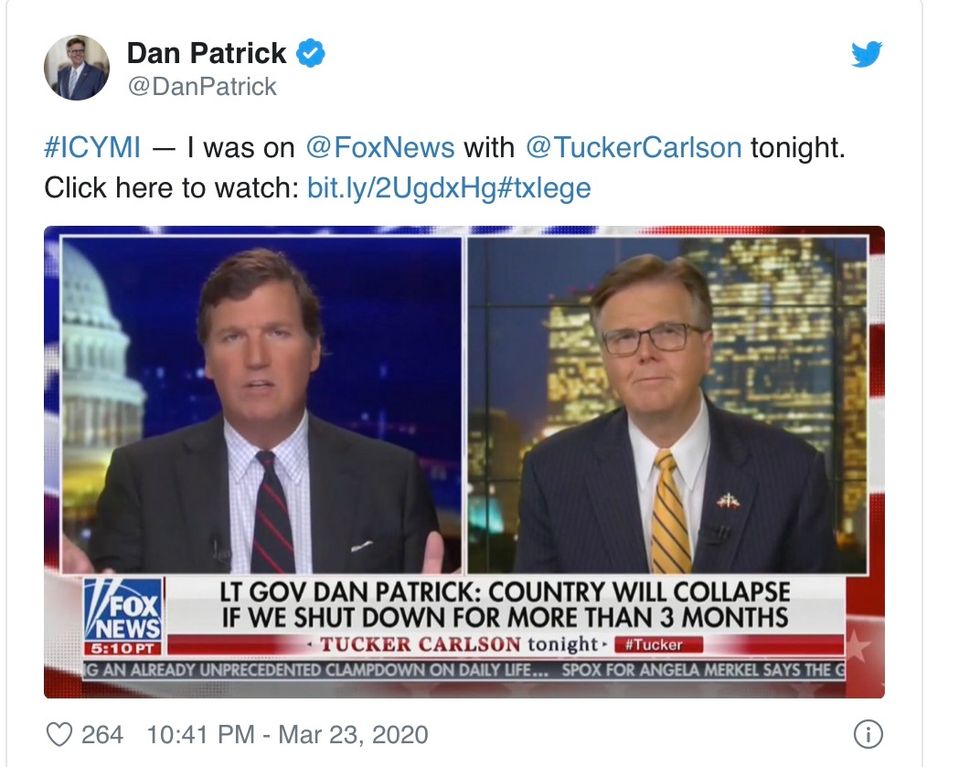Click the Dan Patrick display name

(207, 53)
